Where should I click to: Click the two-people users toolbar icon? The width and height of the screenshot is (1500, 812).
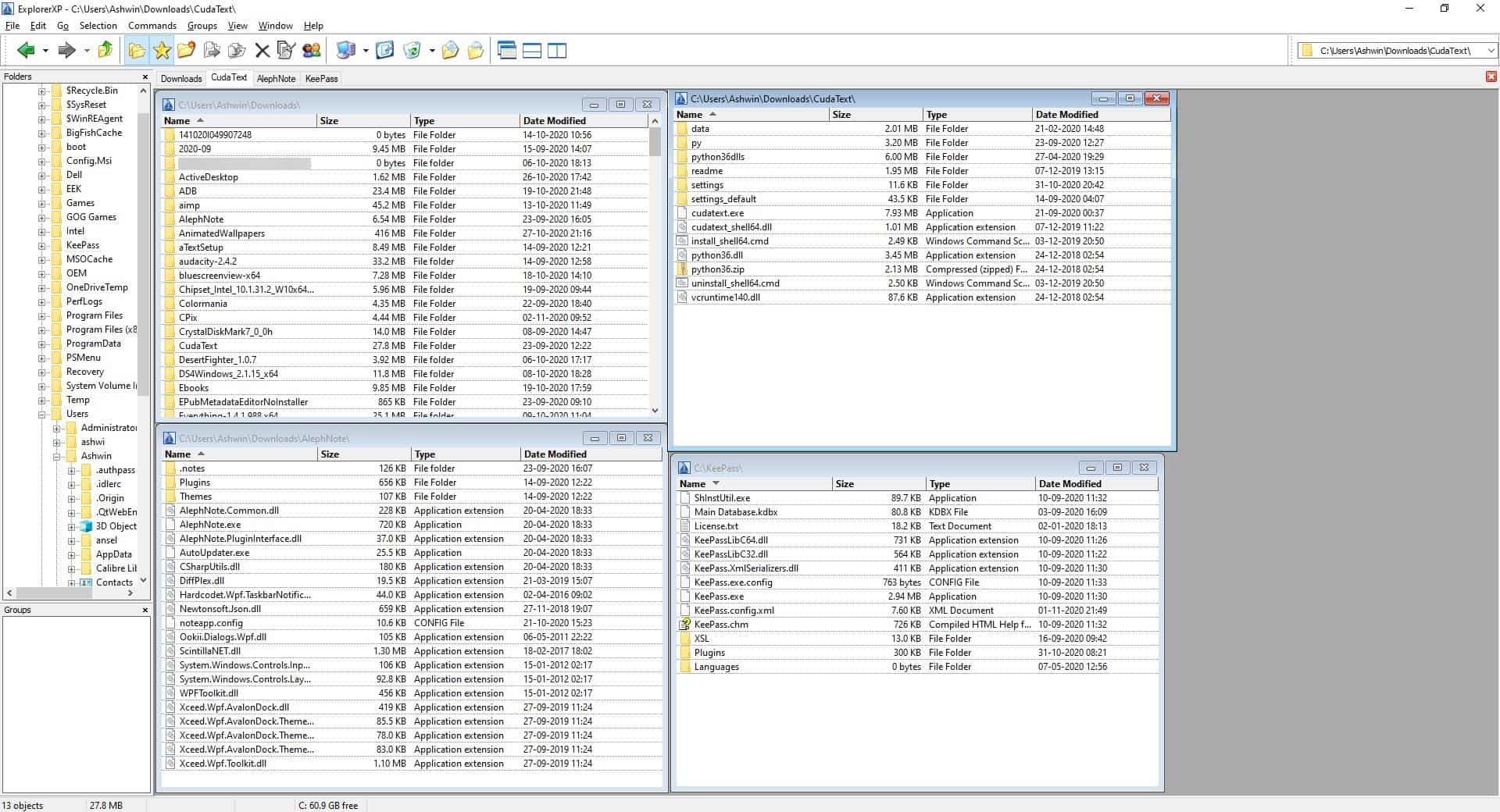312,51
